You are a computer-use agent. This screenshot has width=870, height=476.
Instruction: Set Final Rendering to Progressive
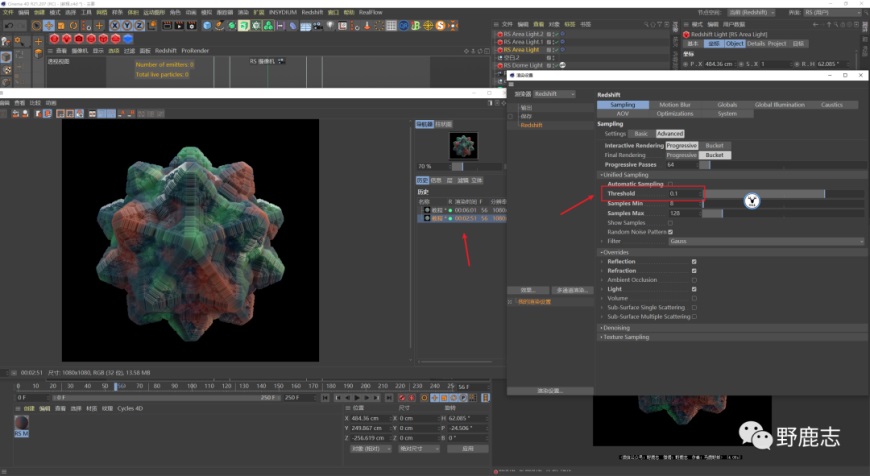click(681, 155)
